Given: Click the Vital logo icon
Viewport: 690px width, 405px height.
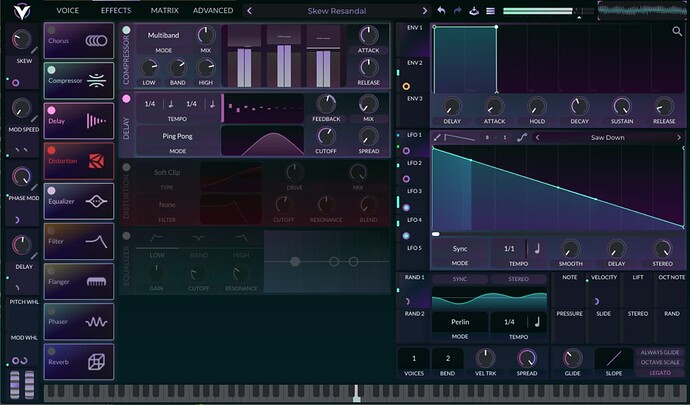Looking at the screenshot, I should (x=20, y=11).
